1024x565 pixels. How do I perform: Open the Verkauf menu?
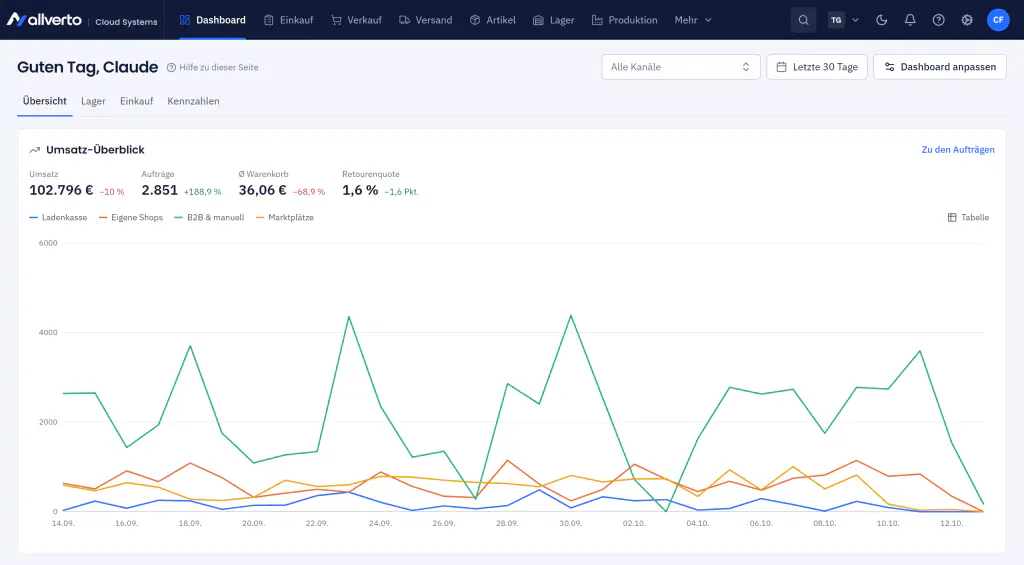tap(356, 20)
